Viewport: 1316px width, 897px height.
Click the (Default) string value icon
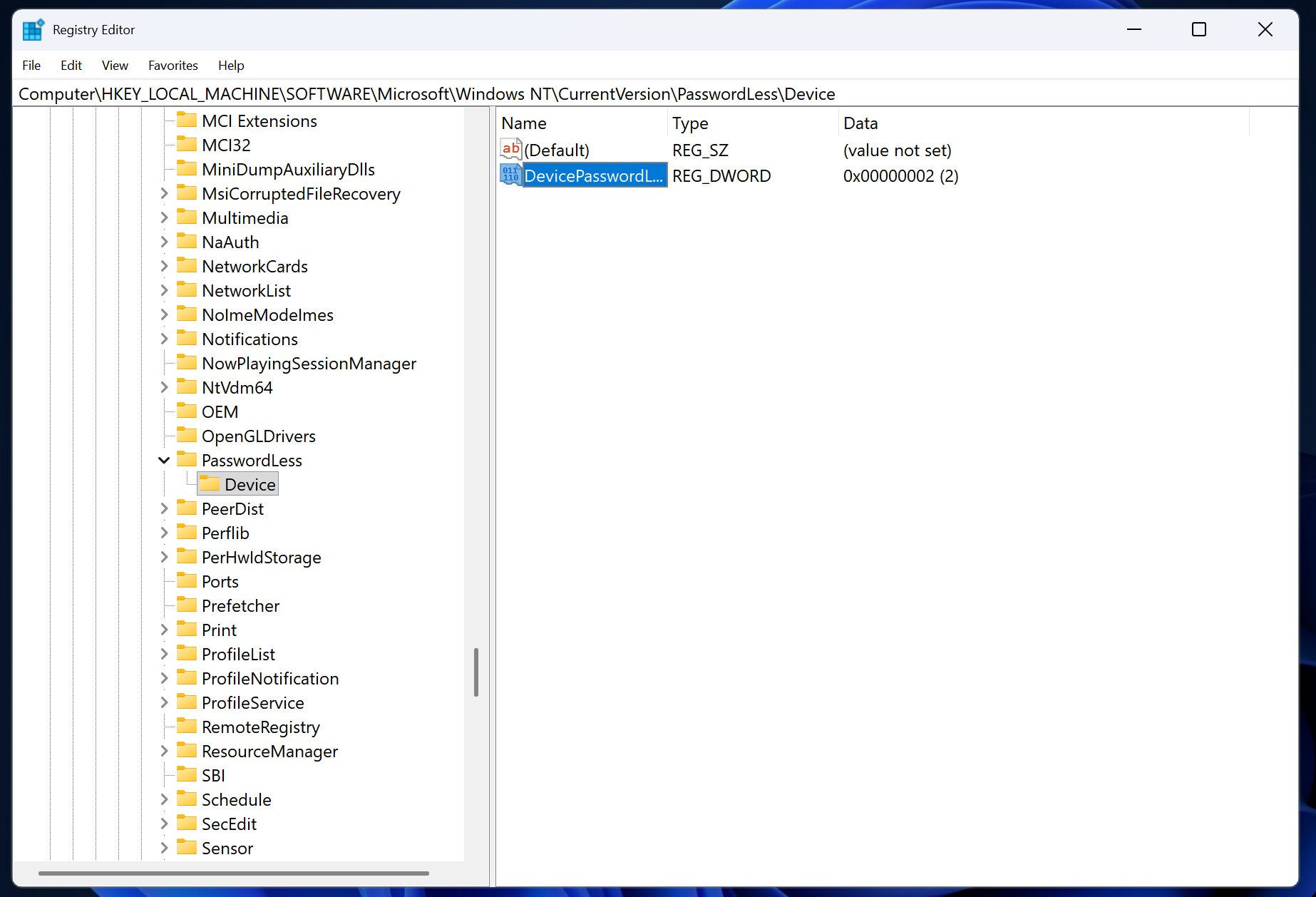510,150
